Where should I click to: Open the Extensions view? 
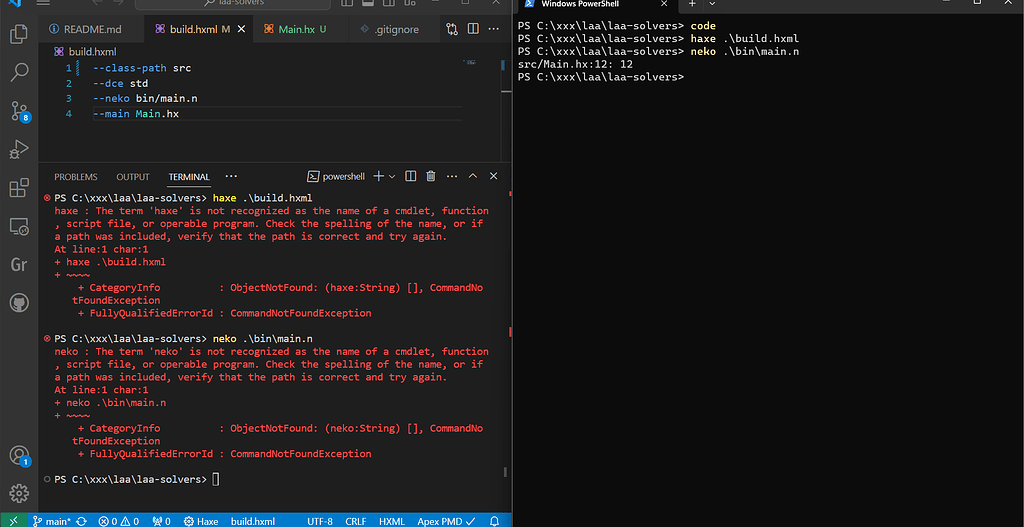[19, 188]
